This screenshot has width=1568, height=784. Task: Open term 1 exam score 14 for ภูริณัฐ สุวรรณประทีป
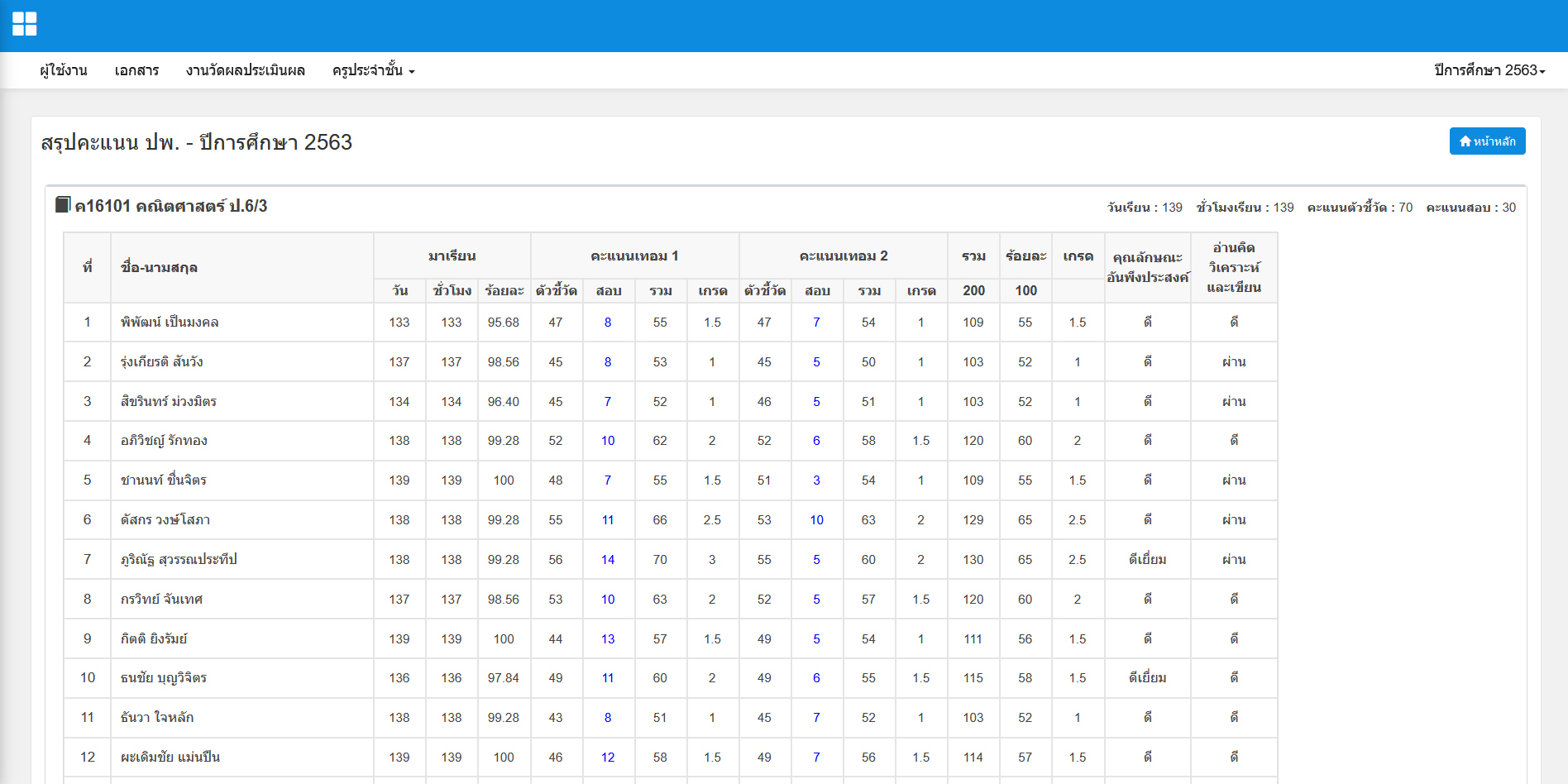(x=608, y=560)
